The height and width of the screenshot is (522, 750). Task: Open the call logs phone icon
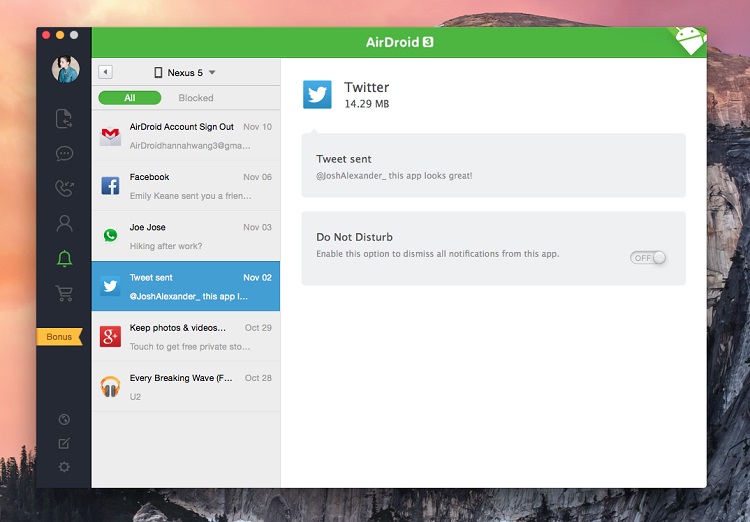click(x=64, y=189)
